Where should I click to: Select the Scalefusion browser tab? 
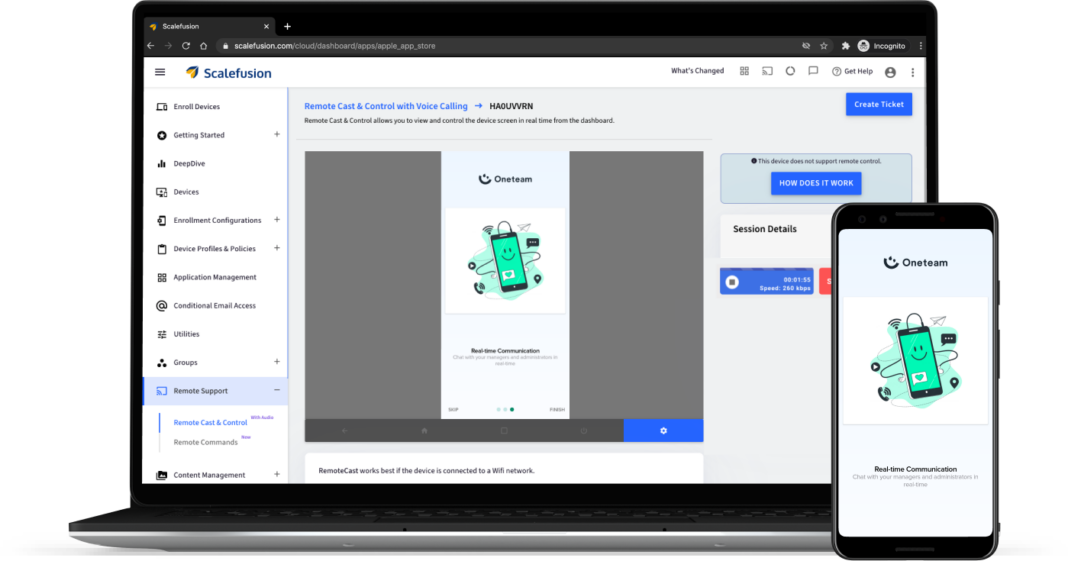208,27
